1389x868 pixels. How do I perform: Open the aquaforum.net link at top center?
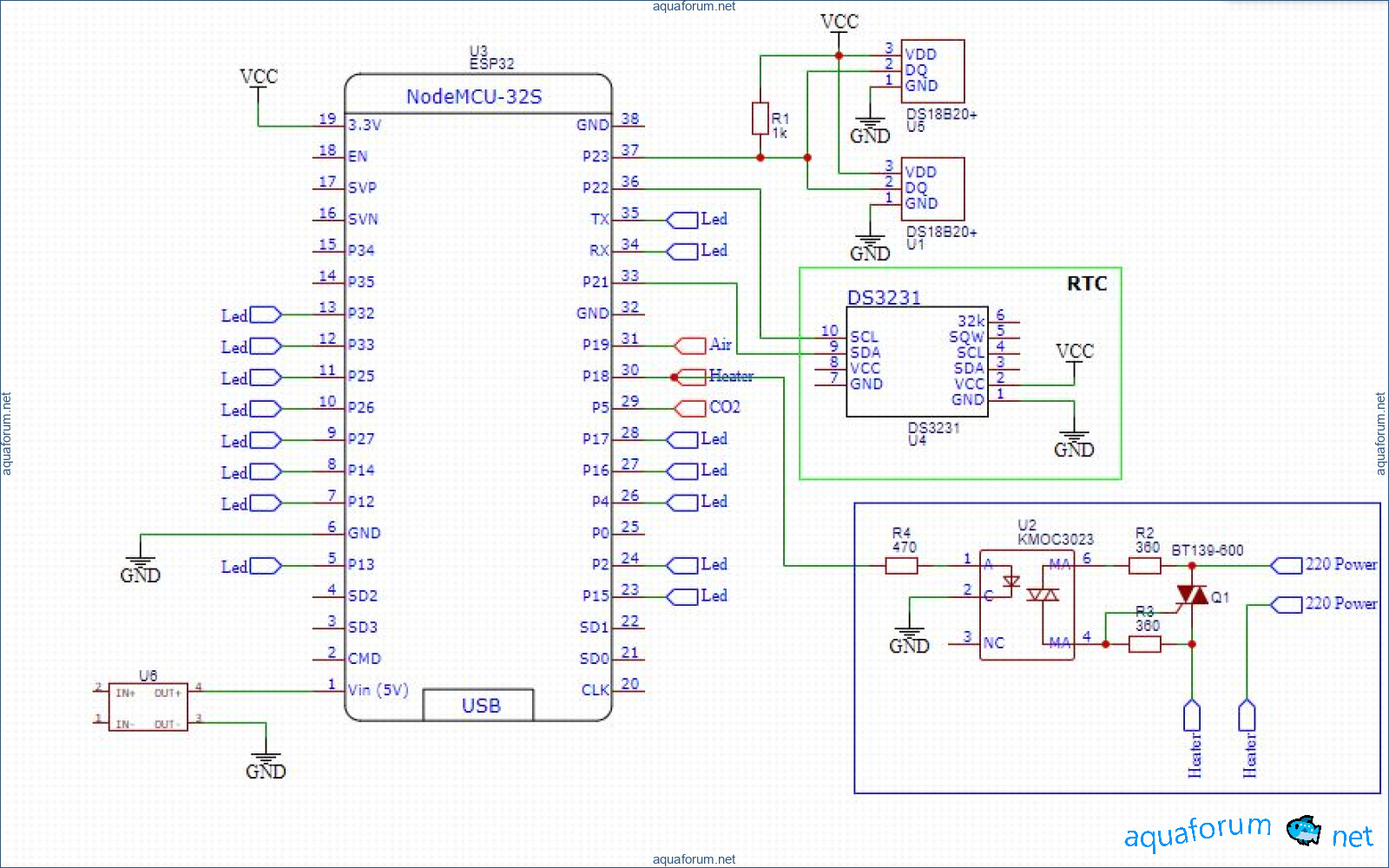[x=694, y=7]
